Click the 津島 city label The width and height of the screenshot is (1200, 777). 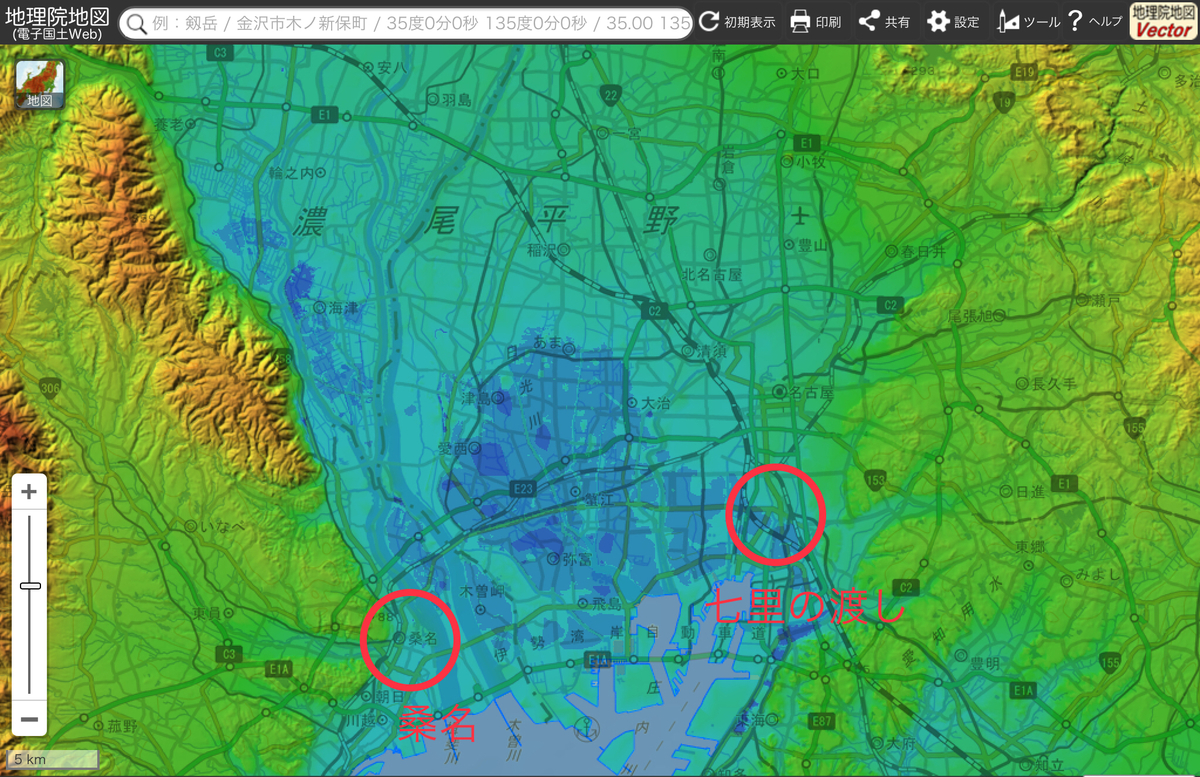[x=474, y=399]
